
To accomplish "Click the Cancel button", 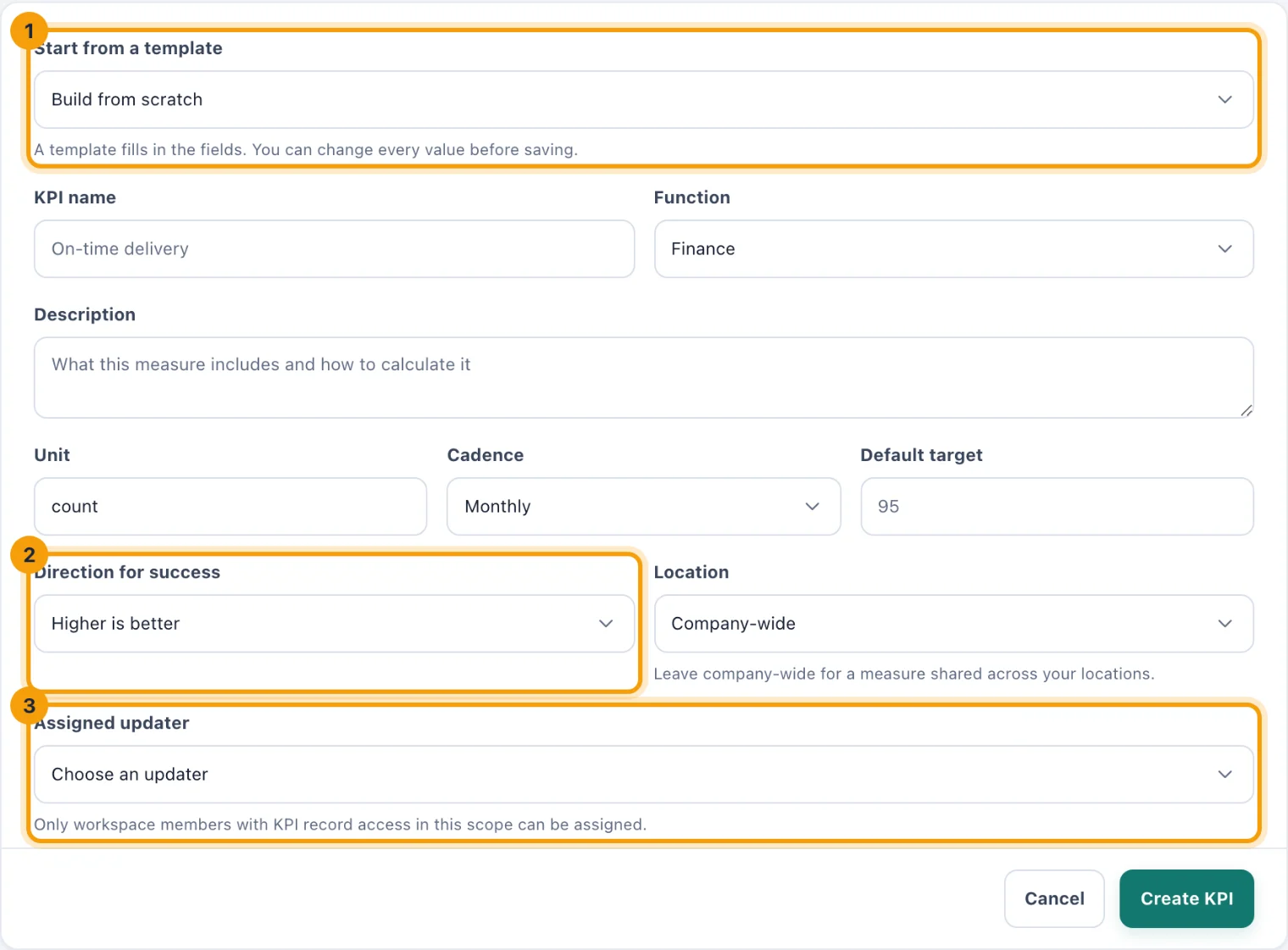I will coord(1054,899).
